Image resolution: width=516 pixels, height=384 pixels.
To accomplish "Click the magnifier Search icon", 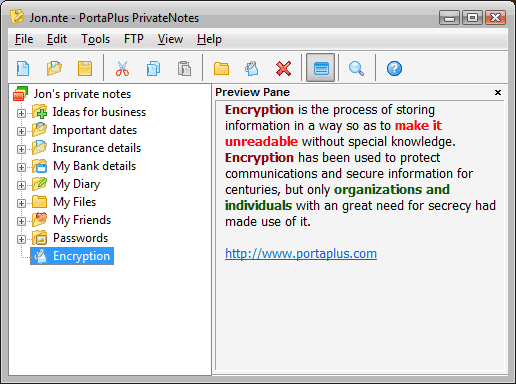I will (x=356, y=68).
